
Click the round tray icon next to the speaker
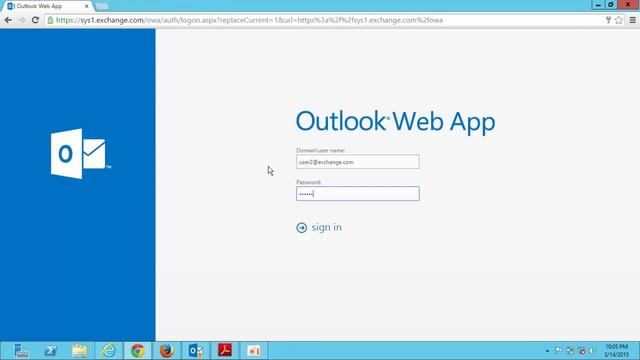point(582,351)
